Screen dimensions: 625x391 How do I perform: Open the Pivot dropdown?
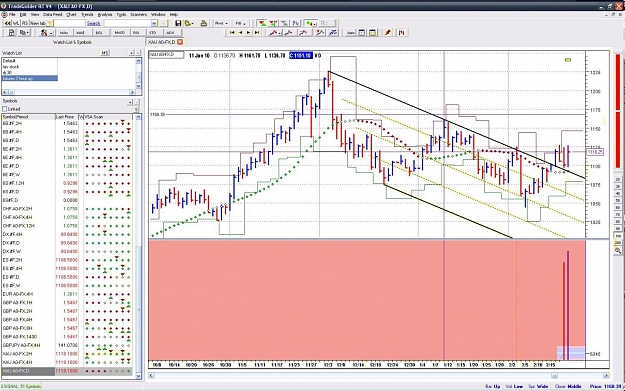click(x=221, y=23)
